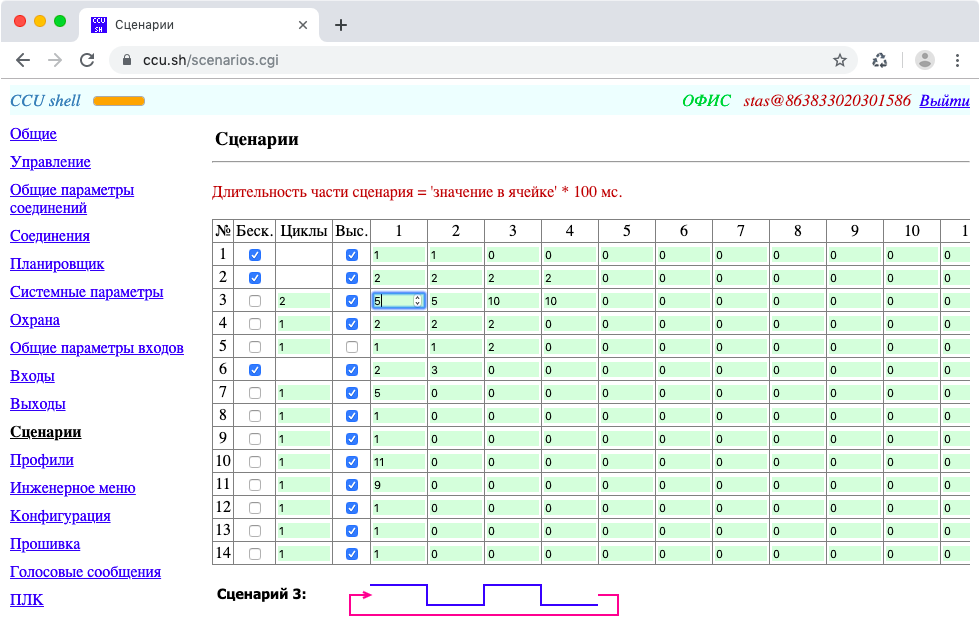Open the Chrome three-dot menu
The image size is (979, 621).
tap(957, 60)
